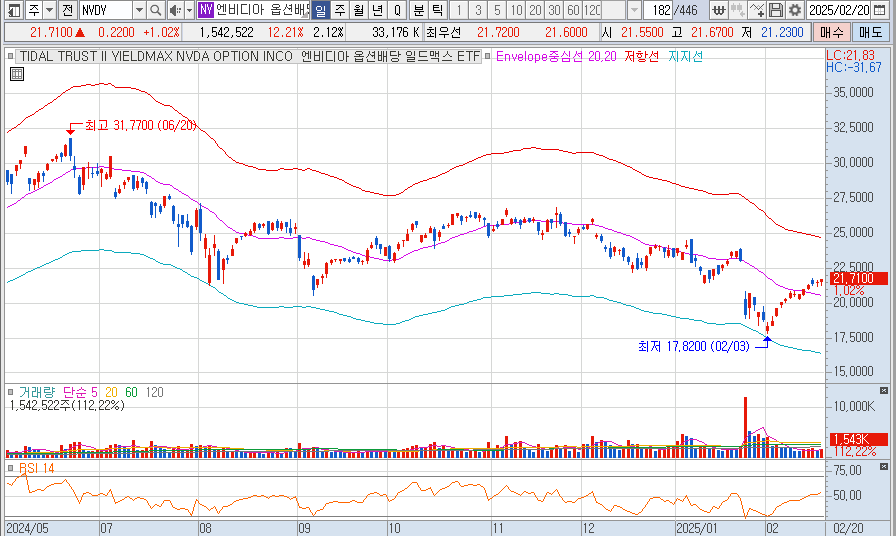Click the 182 bar count input field

(x=658, y=10)
